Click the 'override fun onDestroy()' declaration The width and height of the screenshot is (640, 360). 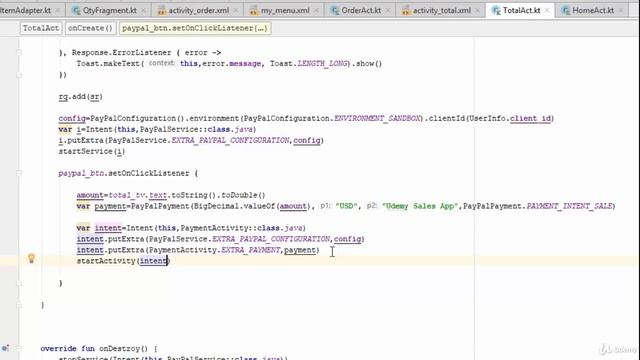point(99,349)
